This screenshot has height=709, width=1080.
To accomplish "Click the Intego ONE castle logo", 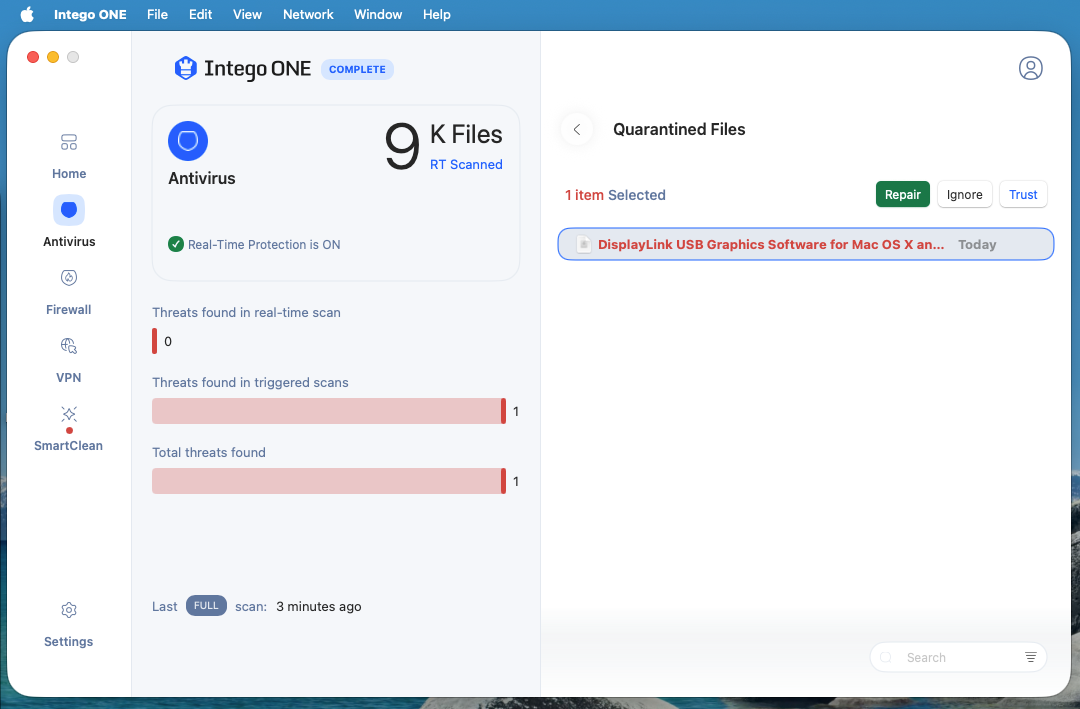I will coord(185,68).
